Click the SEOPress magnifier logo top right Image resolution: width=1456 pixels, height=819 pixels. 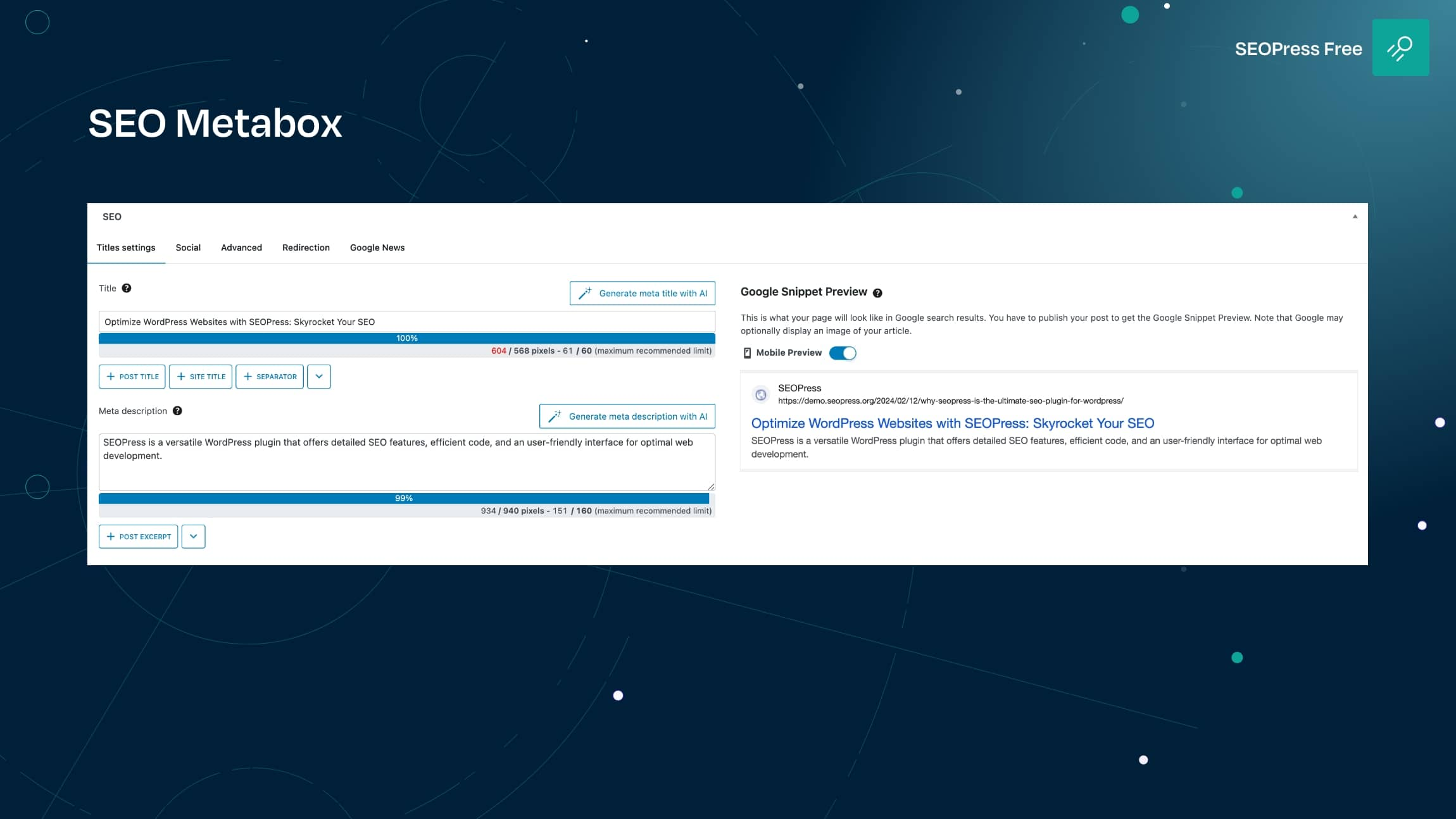tap(1400, 48)
